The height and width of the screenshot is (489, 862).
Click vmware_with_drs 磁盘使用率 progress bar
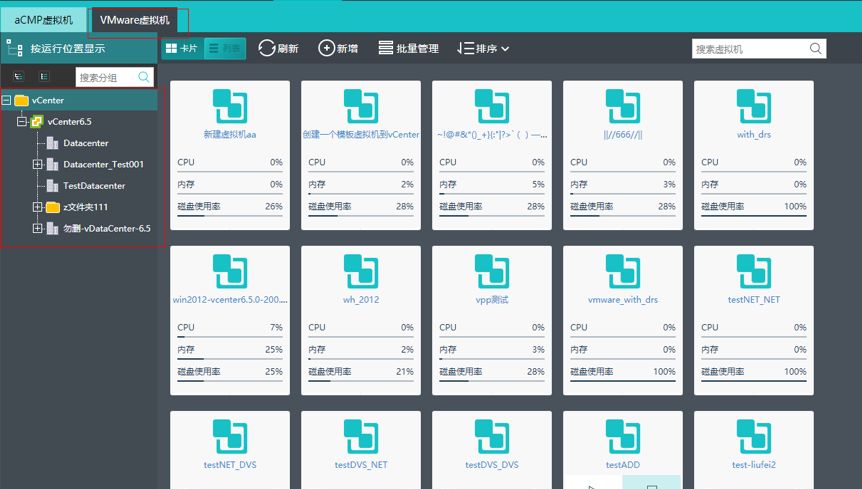623,381
